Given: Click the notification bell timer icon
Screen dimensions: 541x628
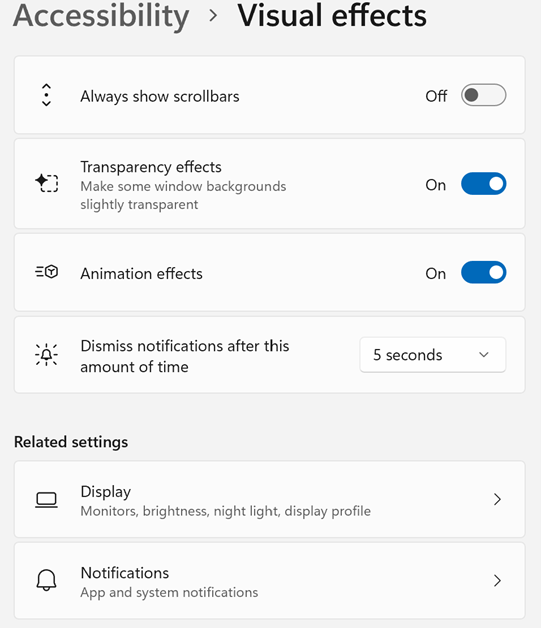Looking at the screenshot, I should point(46,354).
